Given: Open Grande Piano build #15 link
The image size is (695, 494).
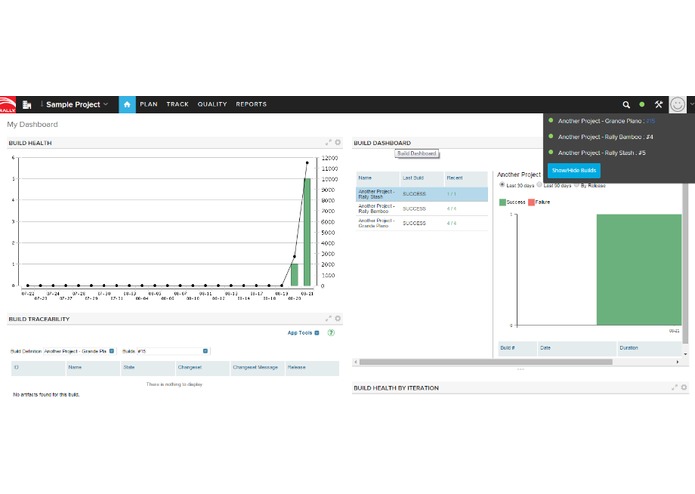Looking at the screenshot, I should click(650, 121).
